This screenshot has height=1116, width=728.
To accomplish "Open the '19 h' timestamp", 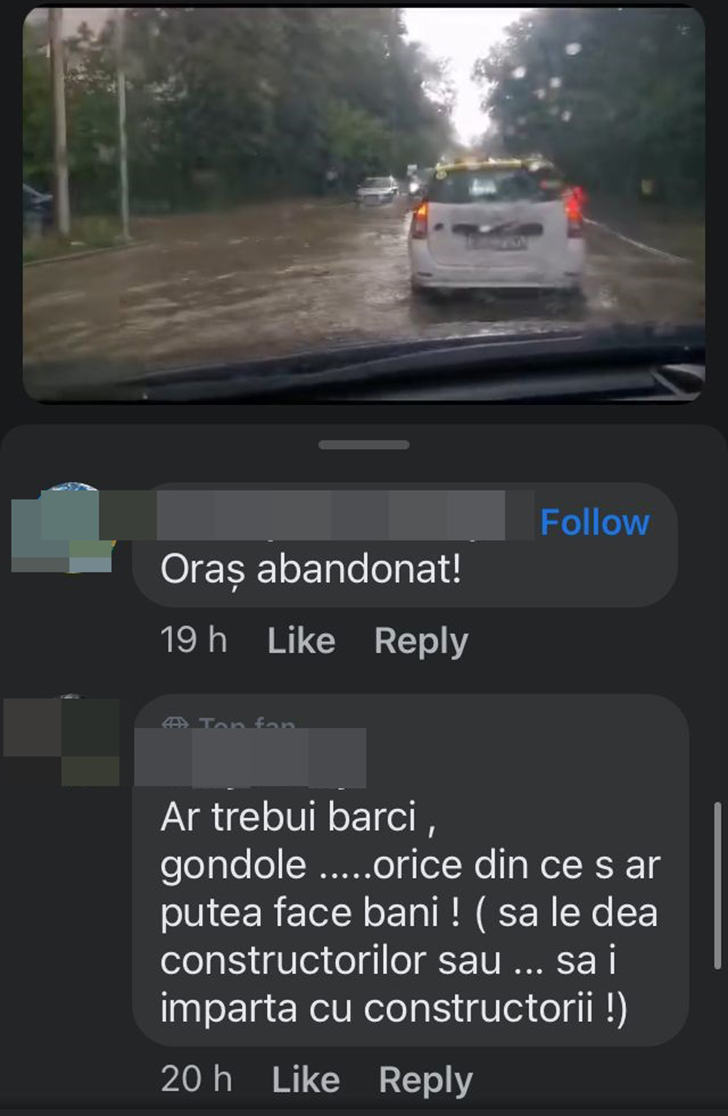I will [194, 640].
